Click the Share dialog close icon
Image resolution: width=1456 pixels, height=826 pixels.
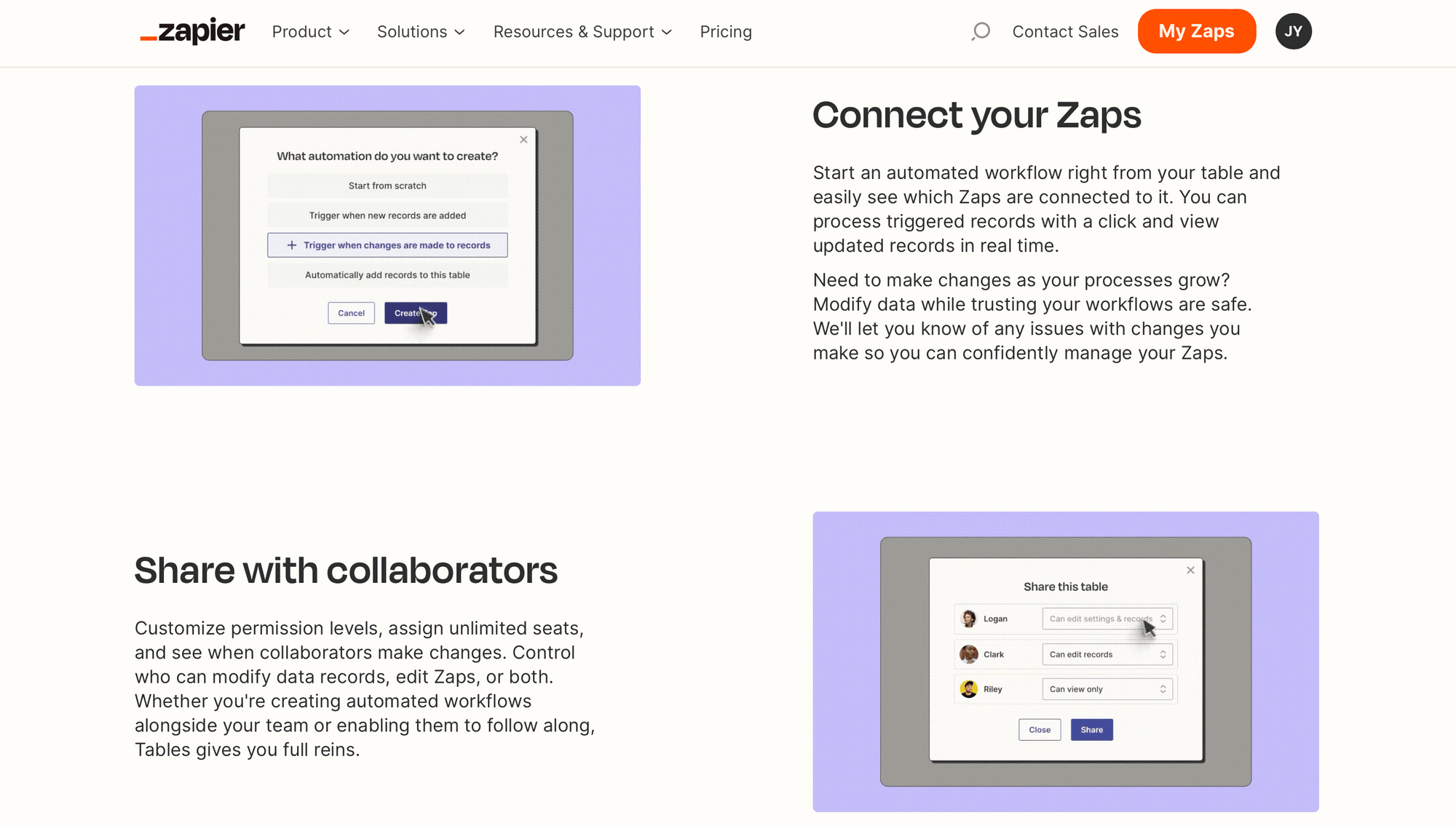point(1190,570)
